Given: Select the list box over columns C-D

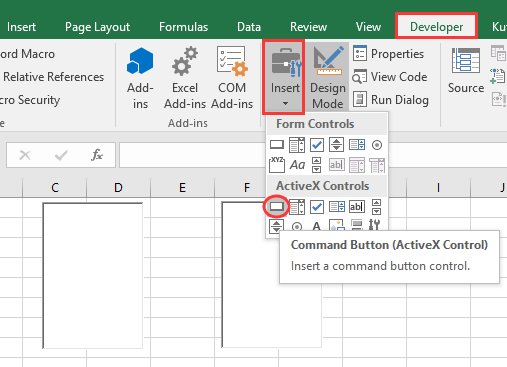Looking at the screenshot, I should [x=93, y=276].
